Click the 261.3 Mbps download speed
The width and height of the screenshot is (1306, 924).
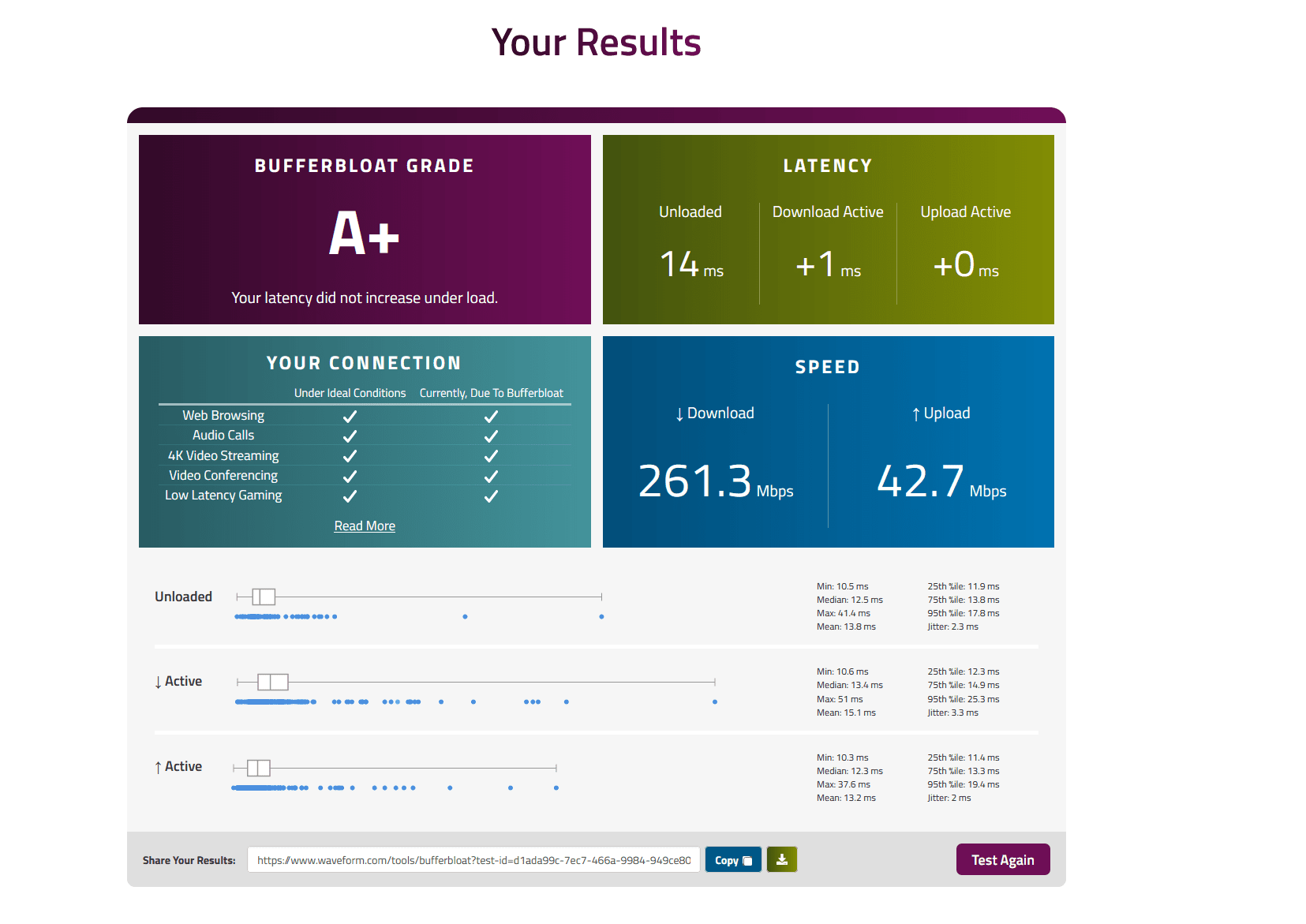(716, 481)
